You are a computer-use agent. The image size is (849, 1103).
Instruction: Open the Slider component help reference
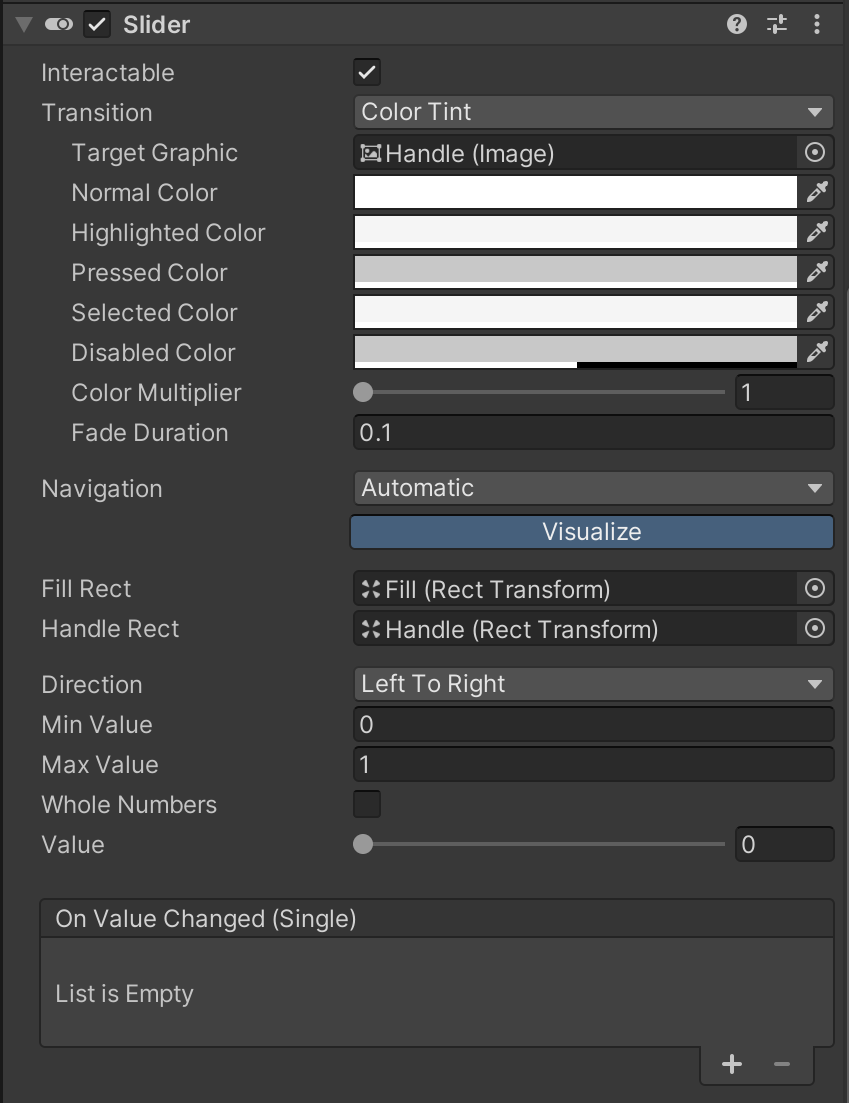point(737,25)
